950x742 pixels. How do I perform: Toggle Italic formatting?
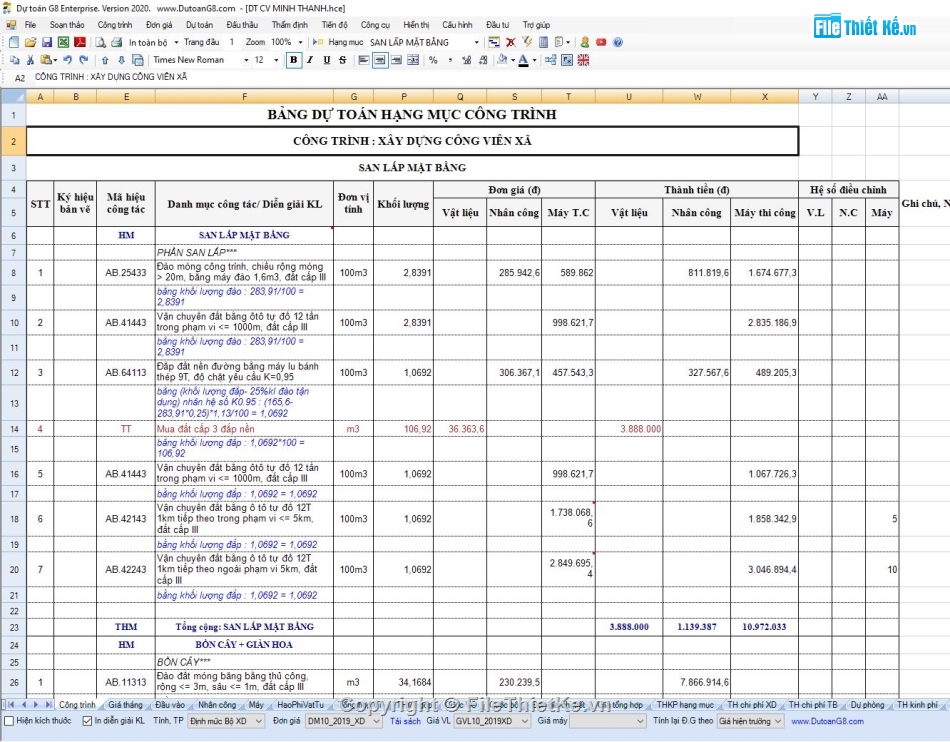(310, 60)
